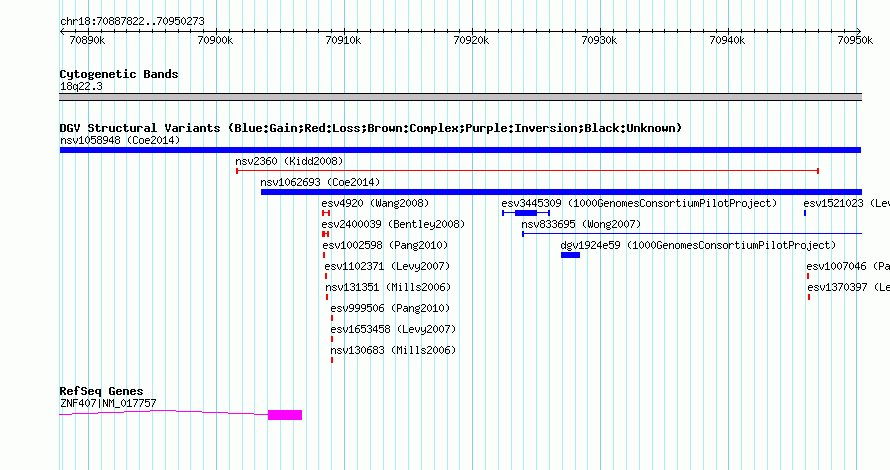Click the ZNF407 magenta intron line
Screen dimensions: 890x470
click(x=163, y=412)
